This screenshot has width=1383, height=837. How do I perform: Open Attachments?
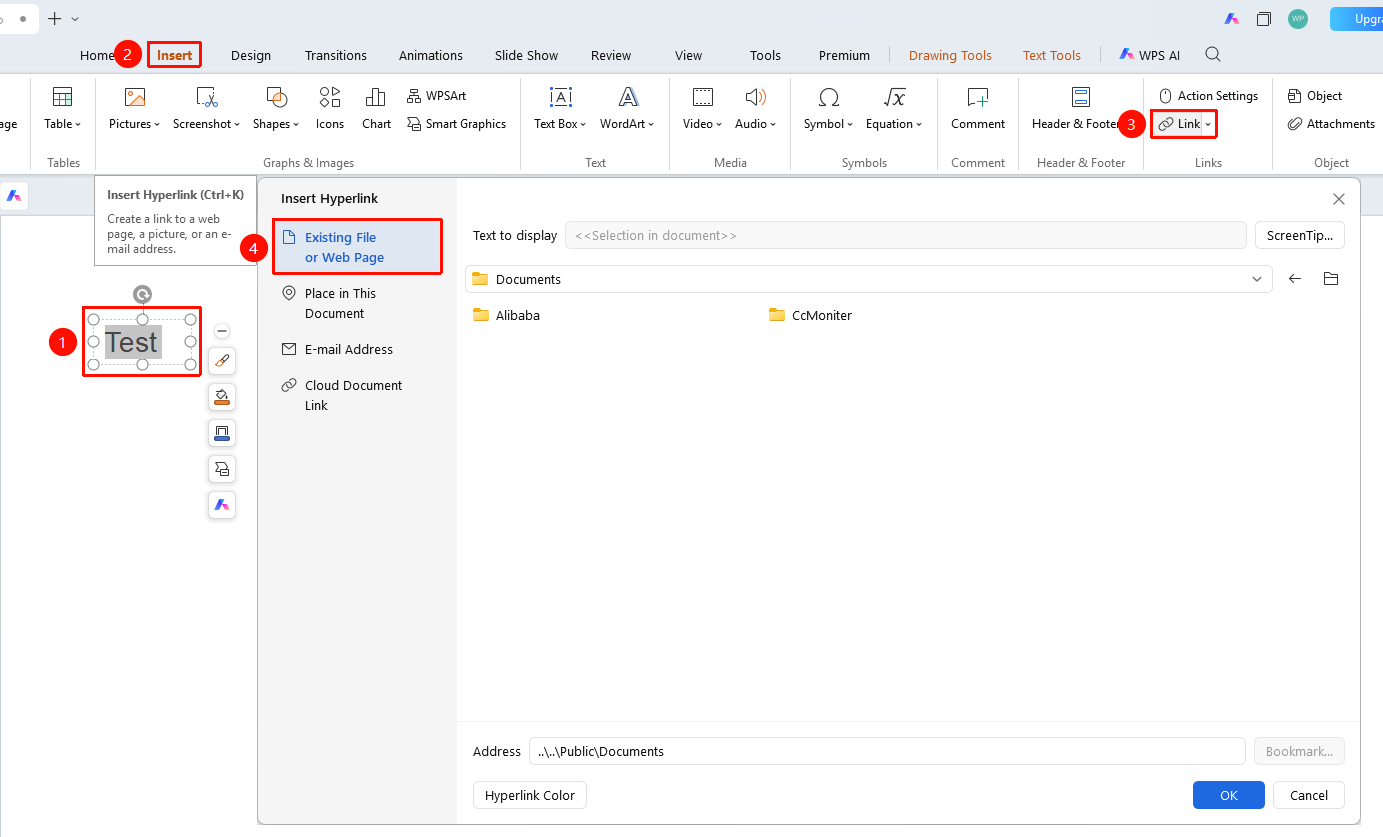coord(1331,124)
